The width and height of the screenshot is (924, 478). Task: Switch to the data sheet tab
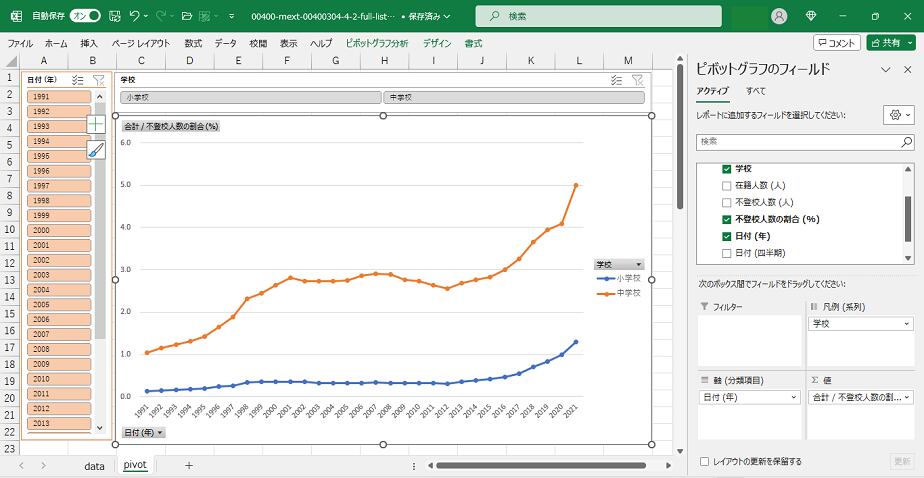[94, 466]
